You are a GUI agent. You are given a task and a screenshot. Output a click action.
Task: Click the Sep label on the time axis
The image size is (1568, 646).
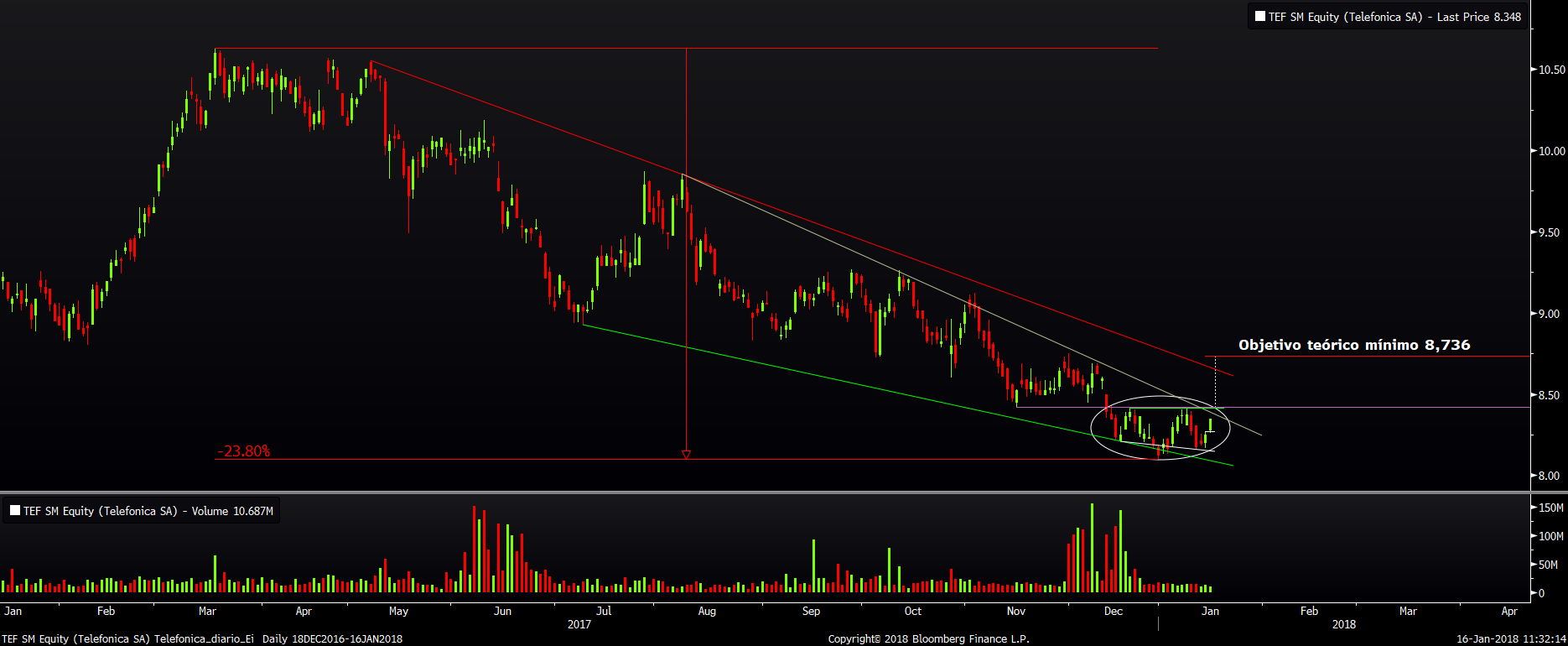tap(811, 612)
